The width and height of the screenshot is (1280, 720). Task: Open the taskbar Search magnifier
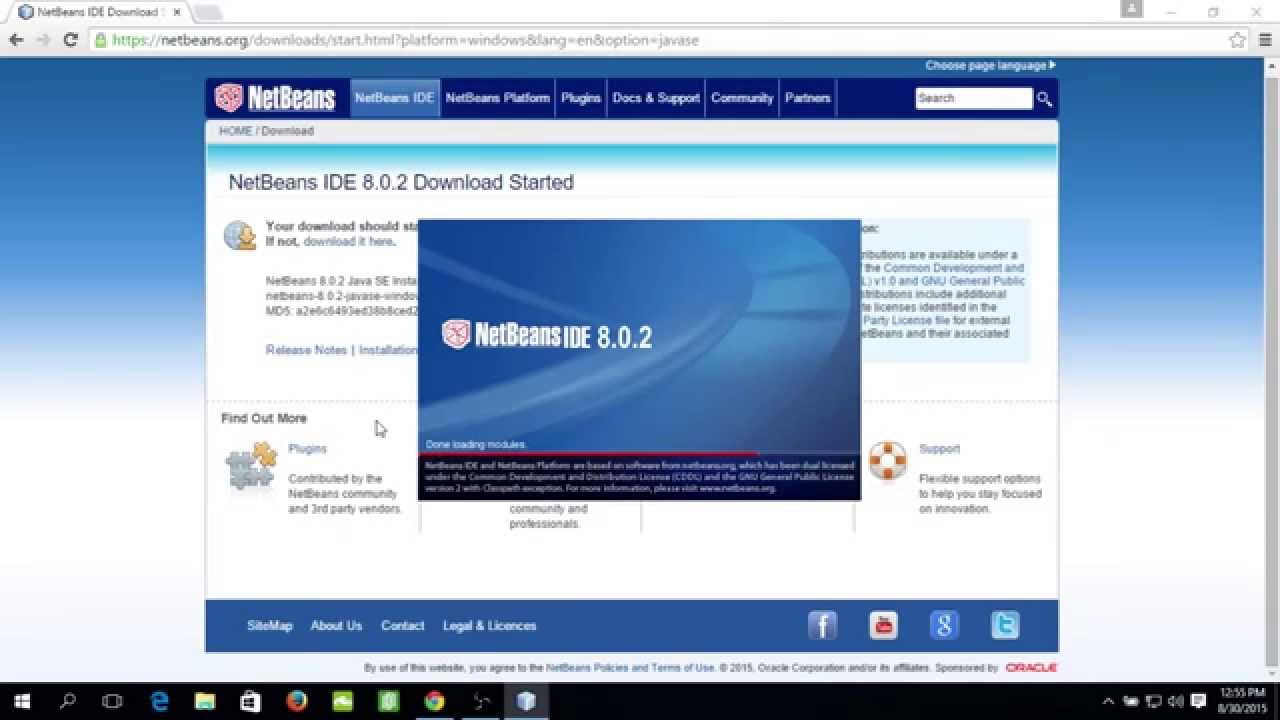tap(68, 701)
